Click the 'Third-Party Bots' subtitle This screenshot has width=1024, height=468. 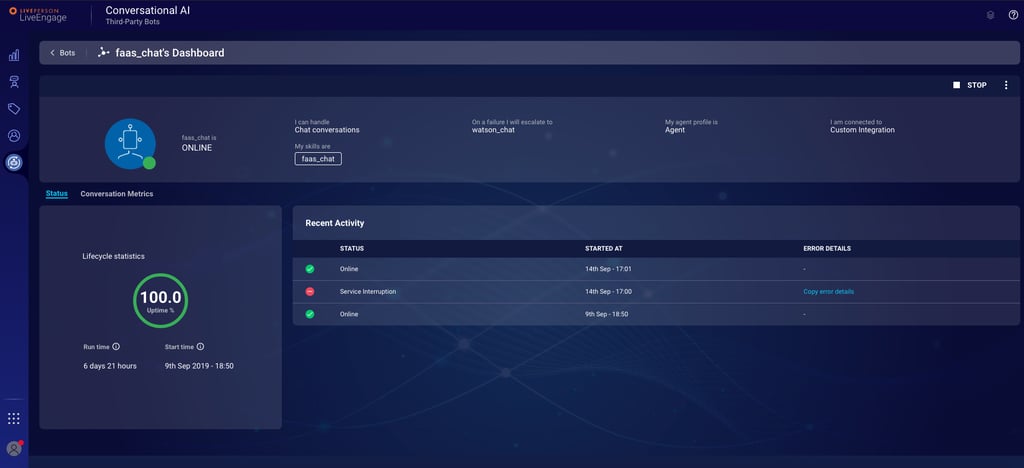133,22
